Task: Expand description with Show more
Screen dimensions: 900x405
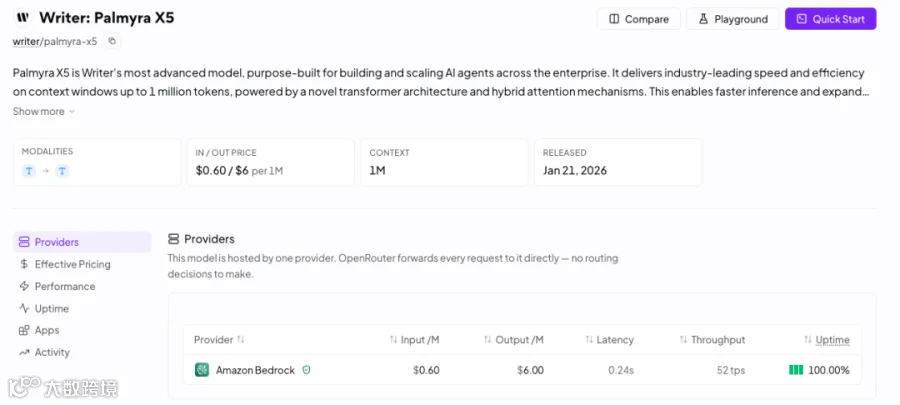Action: 44,111
